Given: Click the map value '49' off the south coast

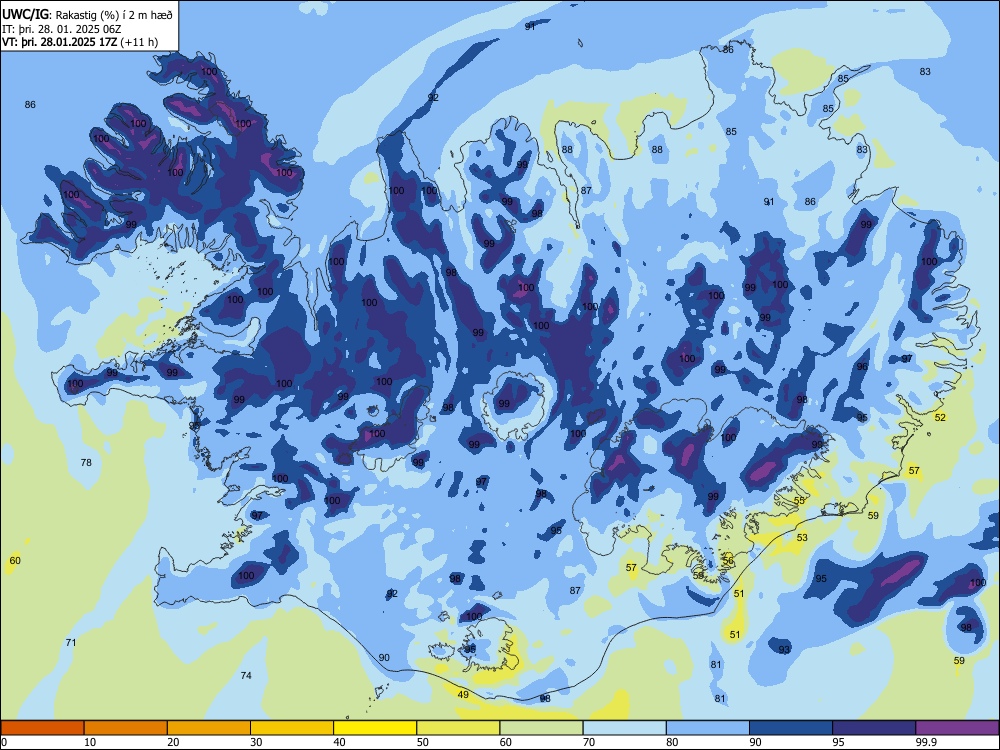Looking at the screenshot, I should click(x=463, y=695).
